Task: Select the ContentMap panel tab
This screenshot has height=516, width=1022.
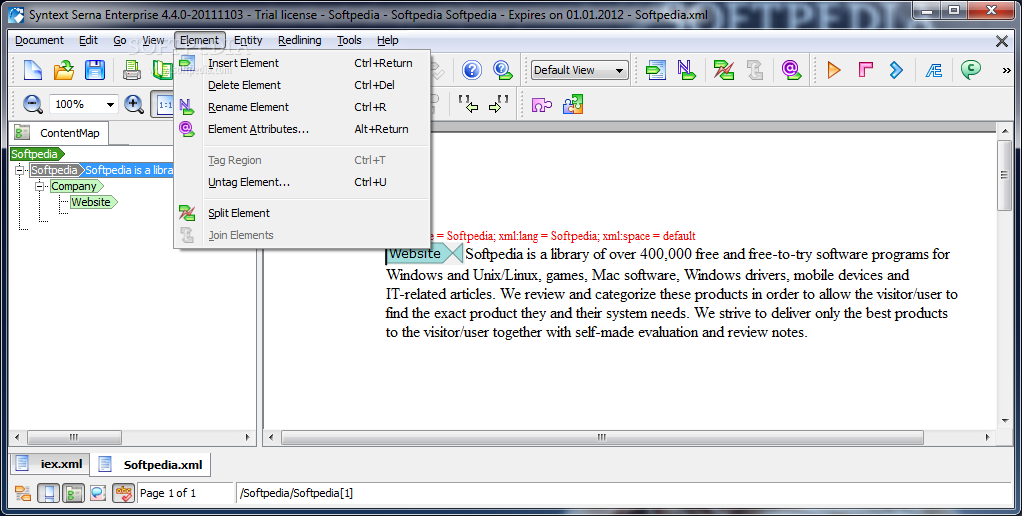Action: tap(59, 133)
